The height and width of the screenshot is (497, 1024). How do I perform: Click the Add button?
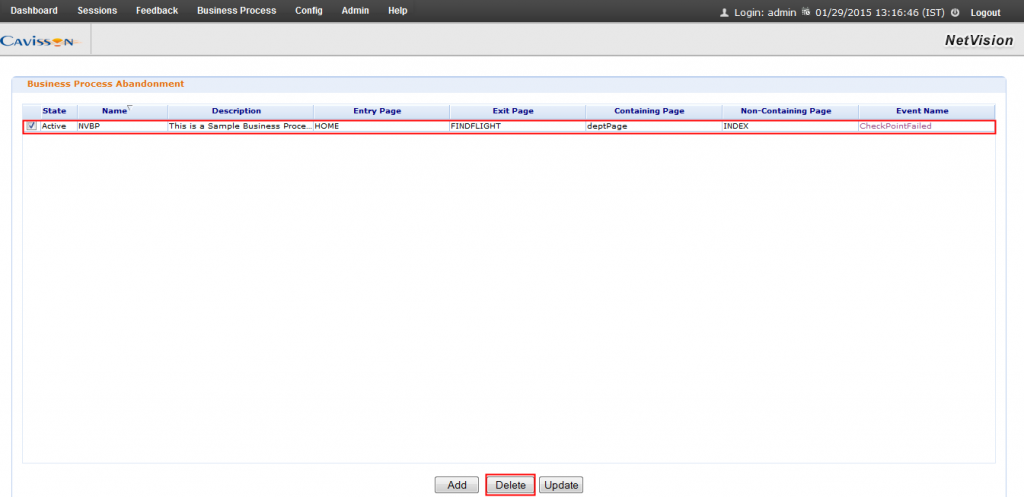[457, 485]
